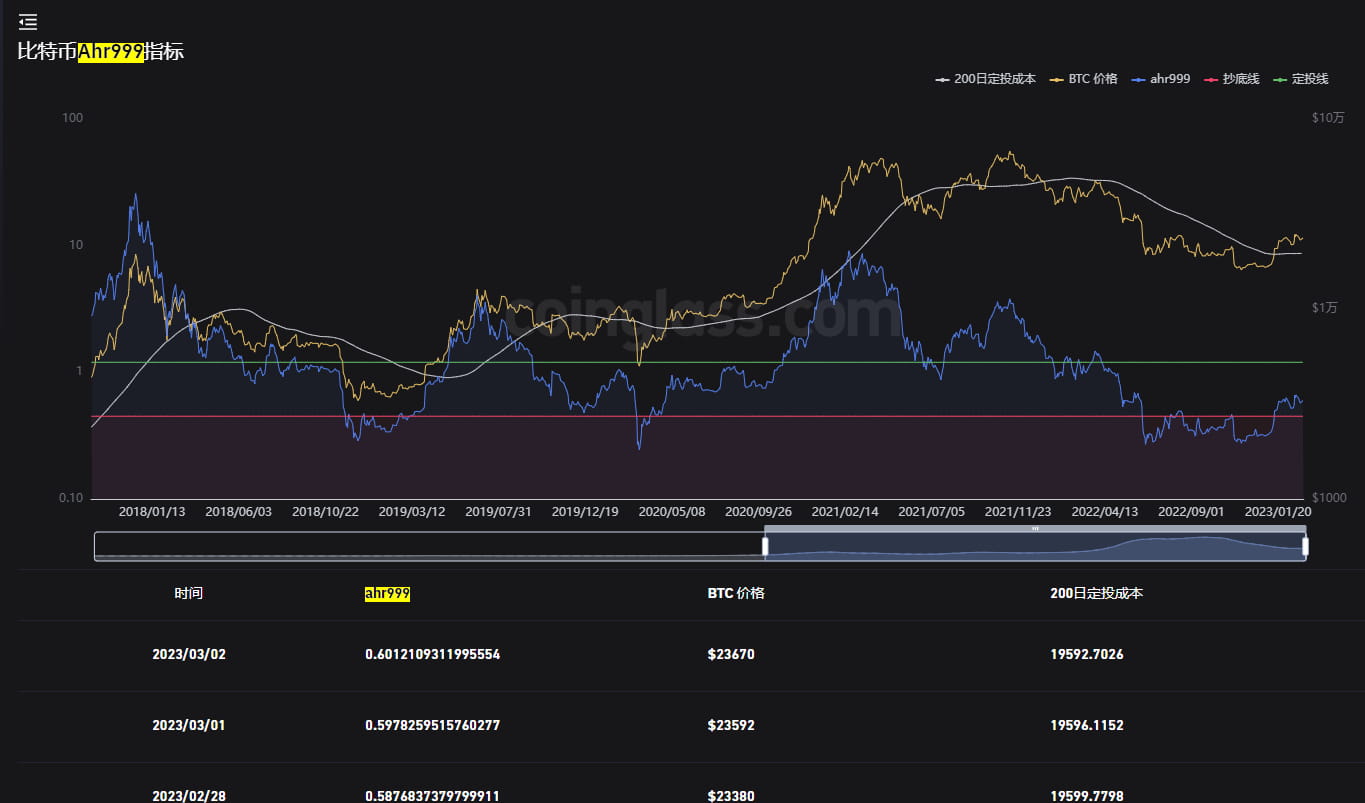Click the 比特币Ahr999指标 page title

pos(101,52)
